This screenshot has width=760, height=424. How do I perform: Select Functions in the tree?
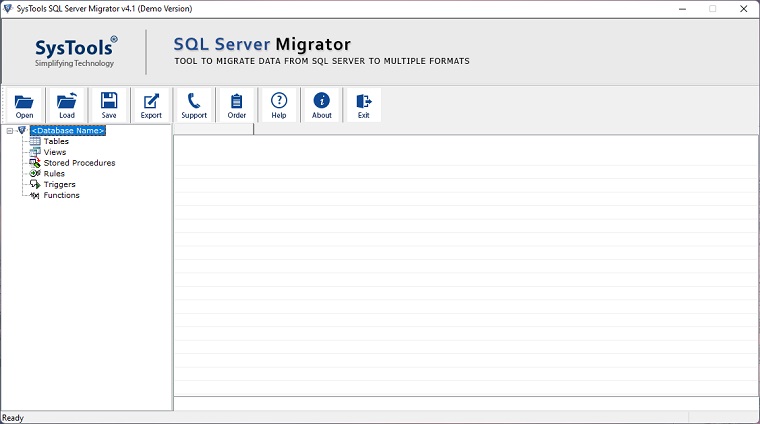[62, 195]
